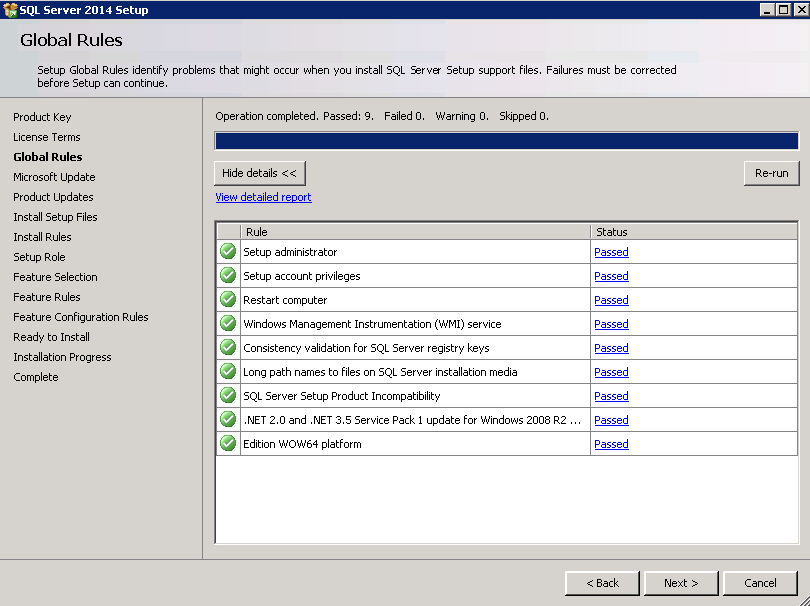Image resolution: width=810 pixels, height=606 pixels.
Task: Click 'Edition WOW64 platform' rule text
Action: pyautogui.click(x=302, y=444)
